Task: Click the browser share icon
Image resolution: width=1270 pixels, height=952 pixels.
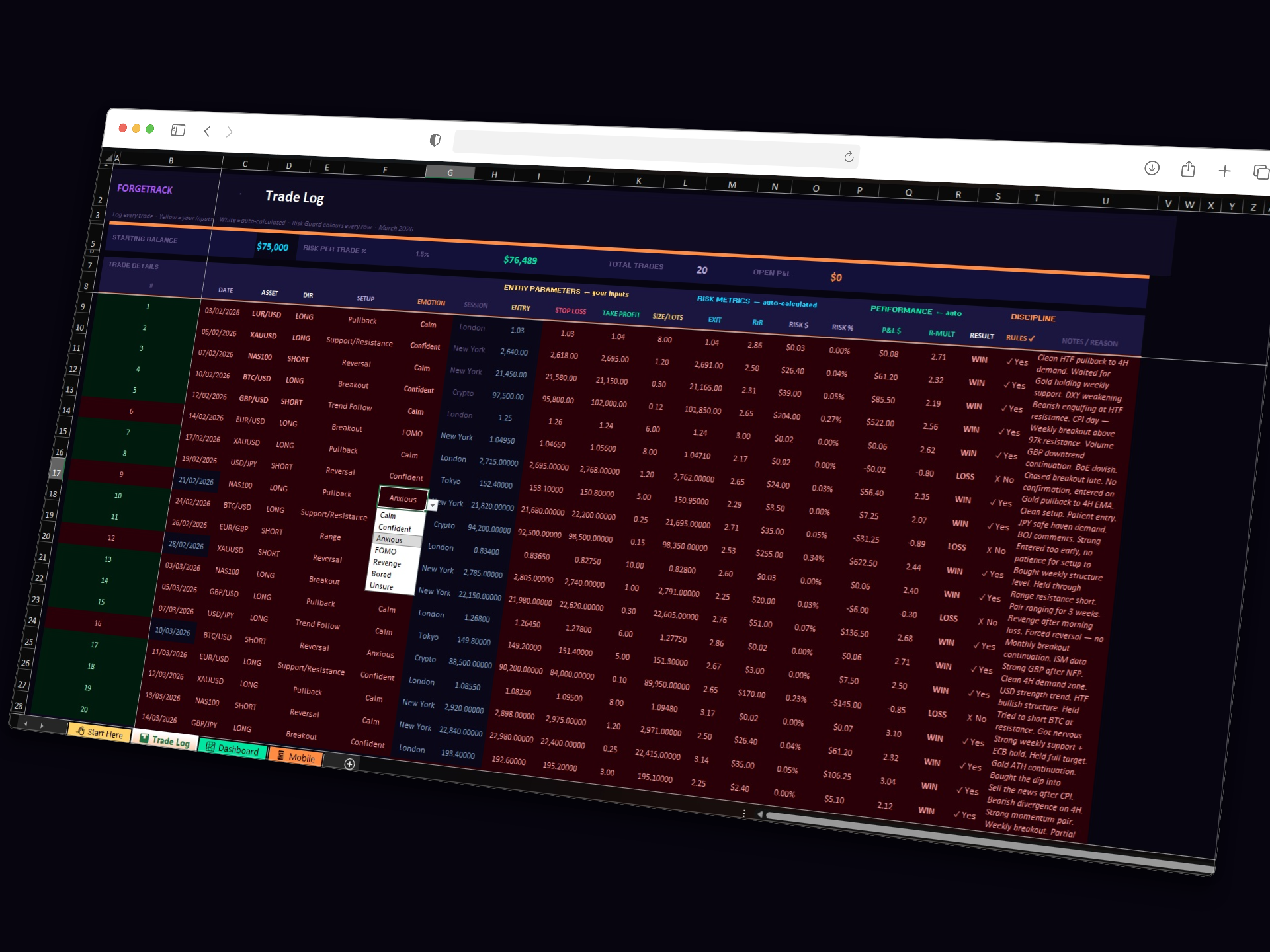Action: pyautogui.click(x=1188, y=170)
